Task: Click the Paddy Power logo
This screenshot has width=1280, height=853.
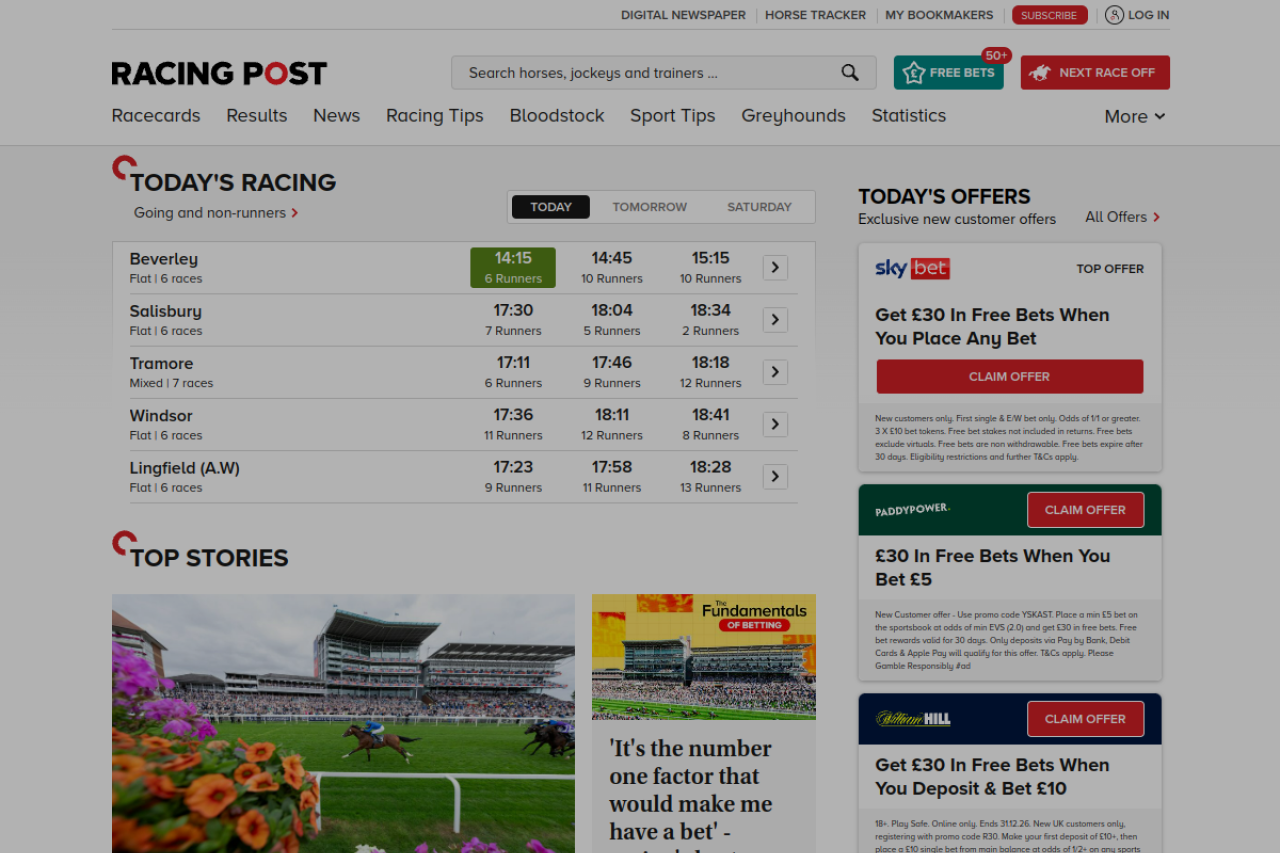Action: [x=912, y=509]
